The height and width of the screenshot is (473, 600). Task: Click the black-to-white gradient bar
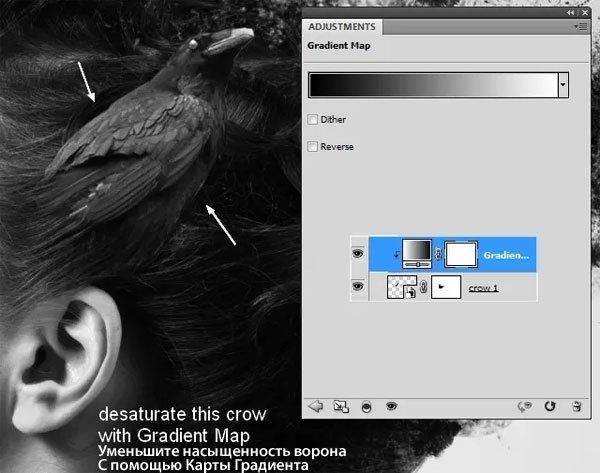(x=433, y=85)
